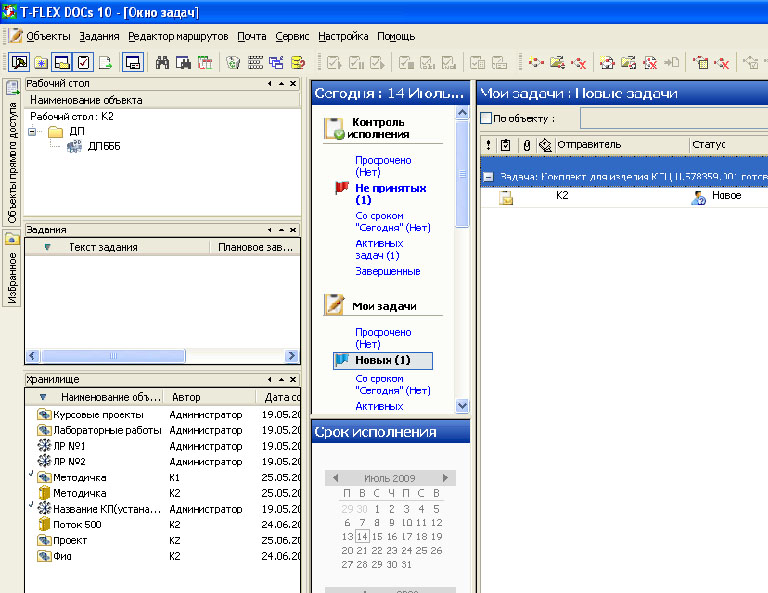This screenshot has height=593, width=768.
Task: Click the mail icon in the K2 task row
Action: click(506, 198)
